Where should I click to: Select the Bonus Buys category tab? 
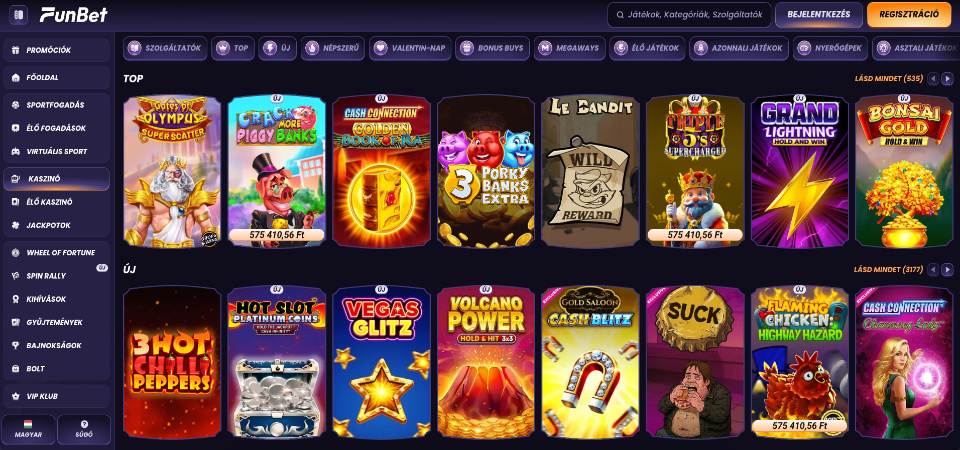tap(492, 48)
